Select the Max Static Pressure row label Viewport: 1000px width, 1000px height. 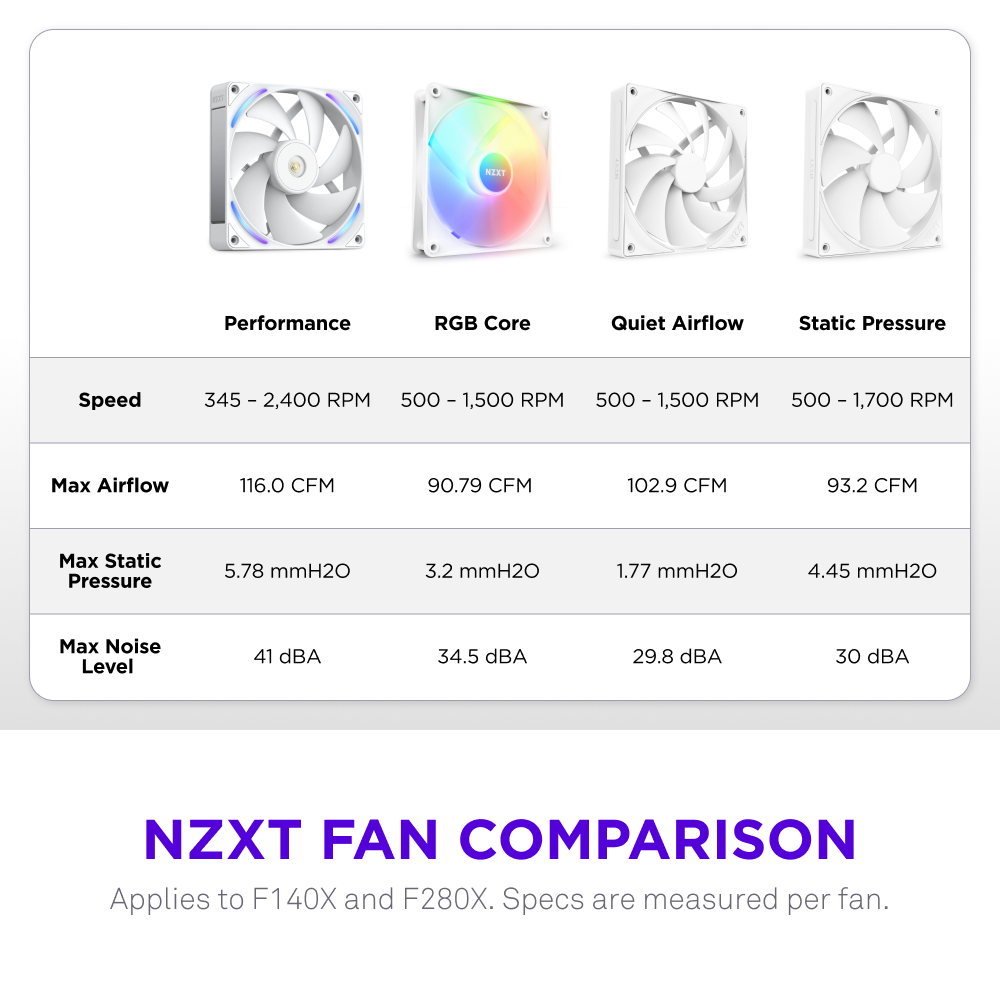pos(110,571)
